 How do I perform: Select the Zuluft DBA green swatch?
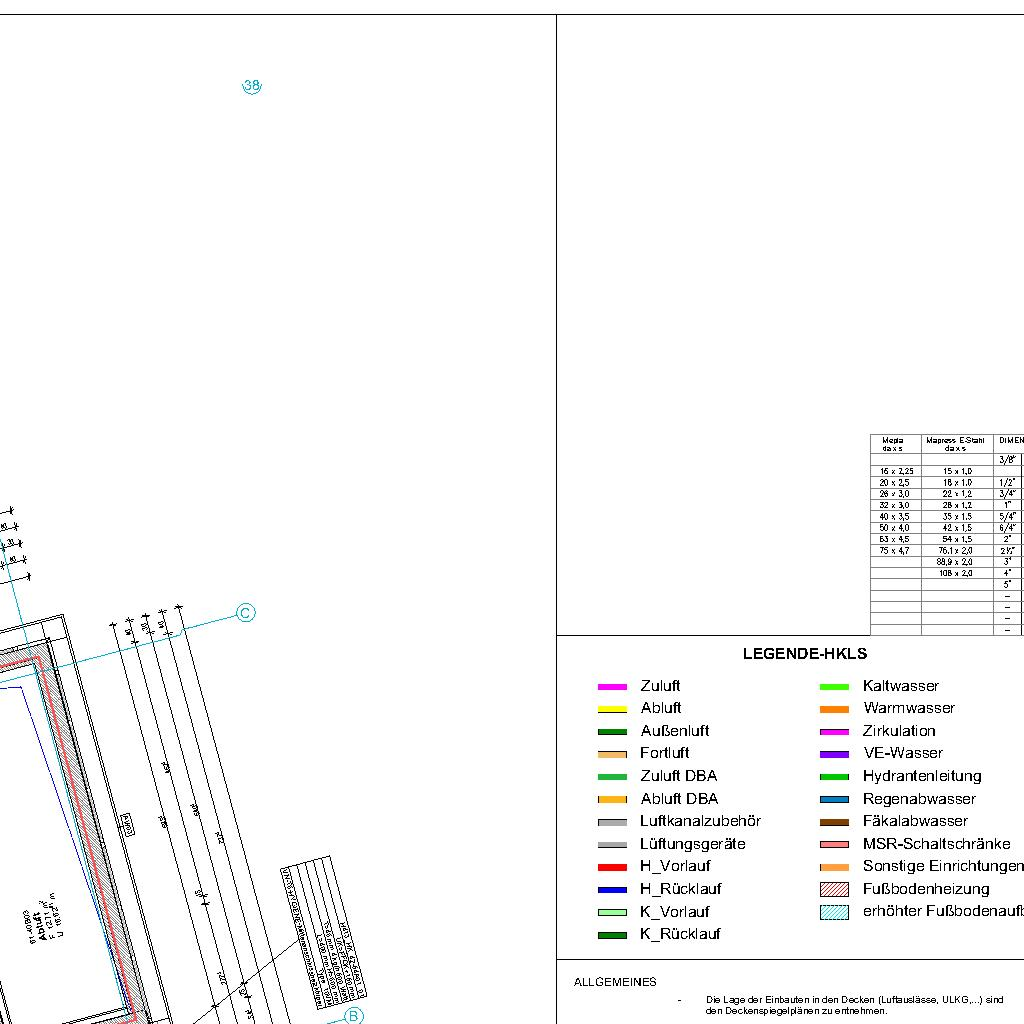[x=612, y=776]
